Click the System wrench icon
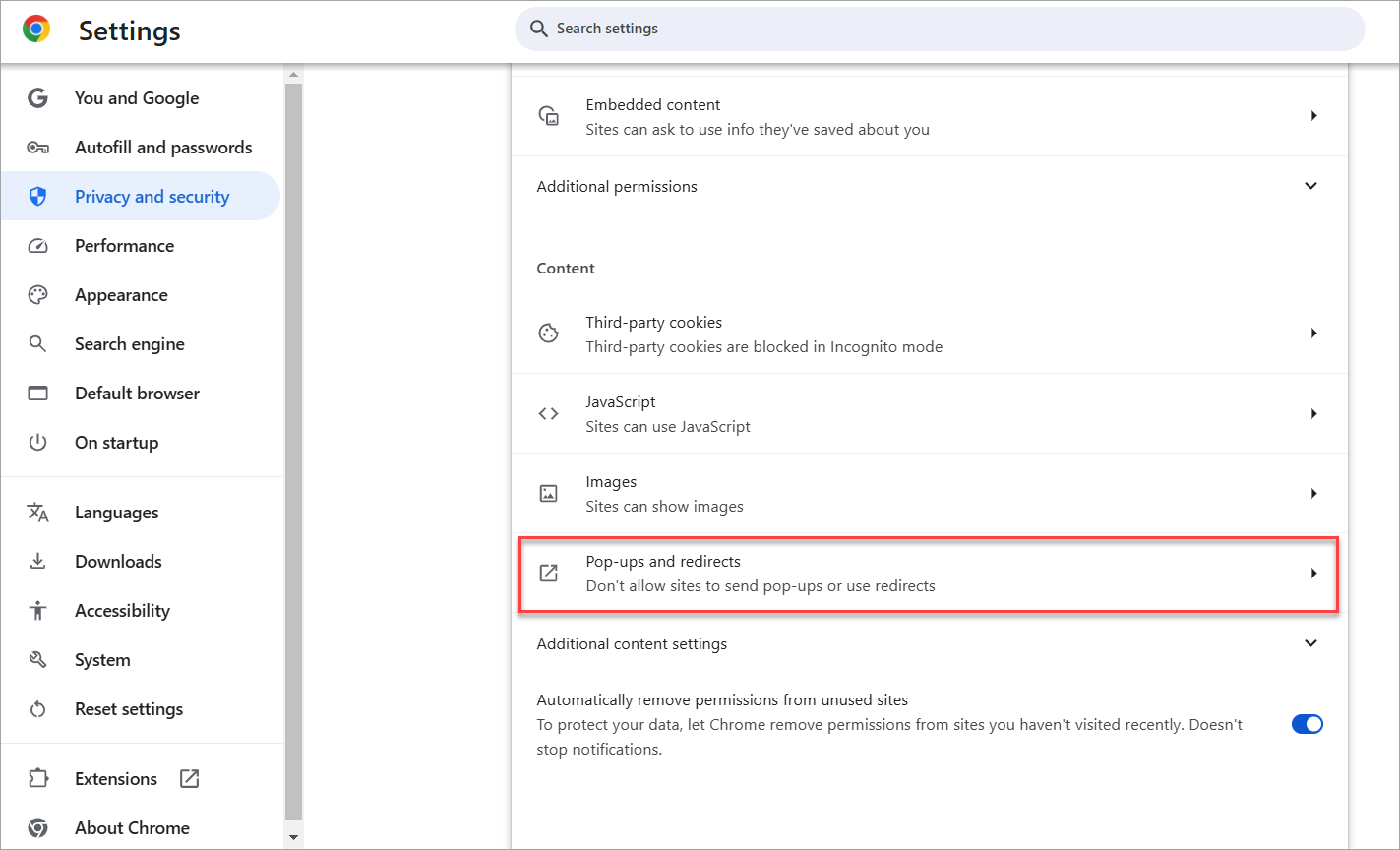The width and height of the screenshot is (1400, 850). point(37,660)
